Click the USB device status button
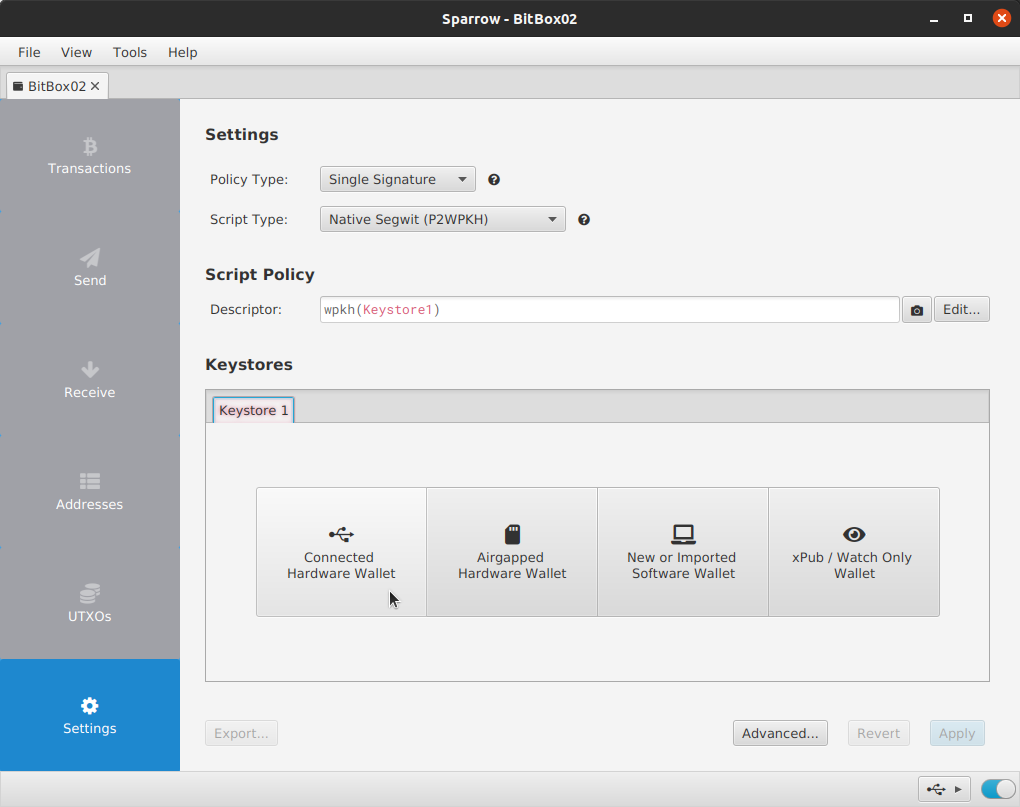Image resolution: width=1020 pixels, height=807 pixels. [944, 789]
